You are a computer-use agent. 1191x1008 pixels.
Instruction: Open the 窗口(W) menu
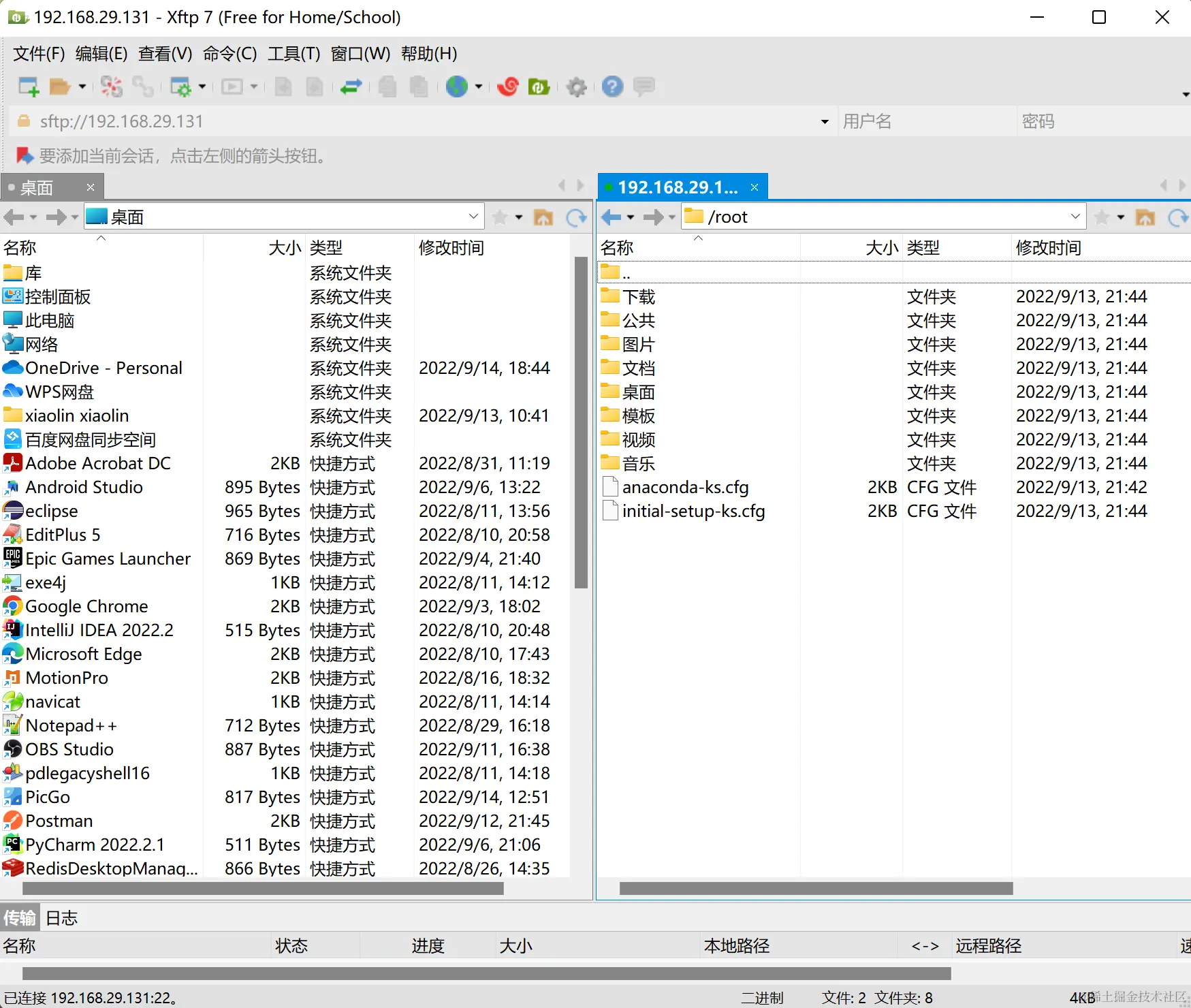(x=360, y=54)
